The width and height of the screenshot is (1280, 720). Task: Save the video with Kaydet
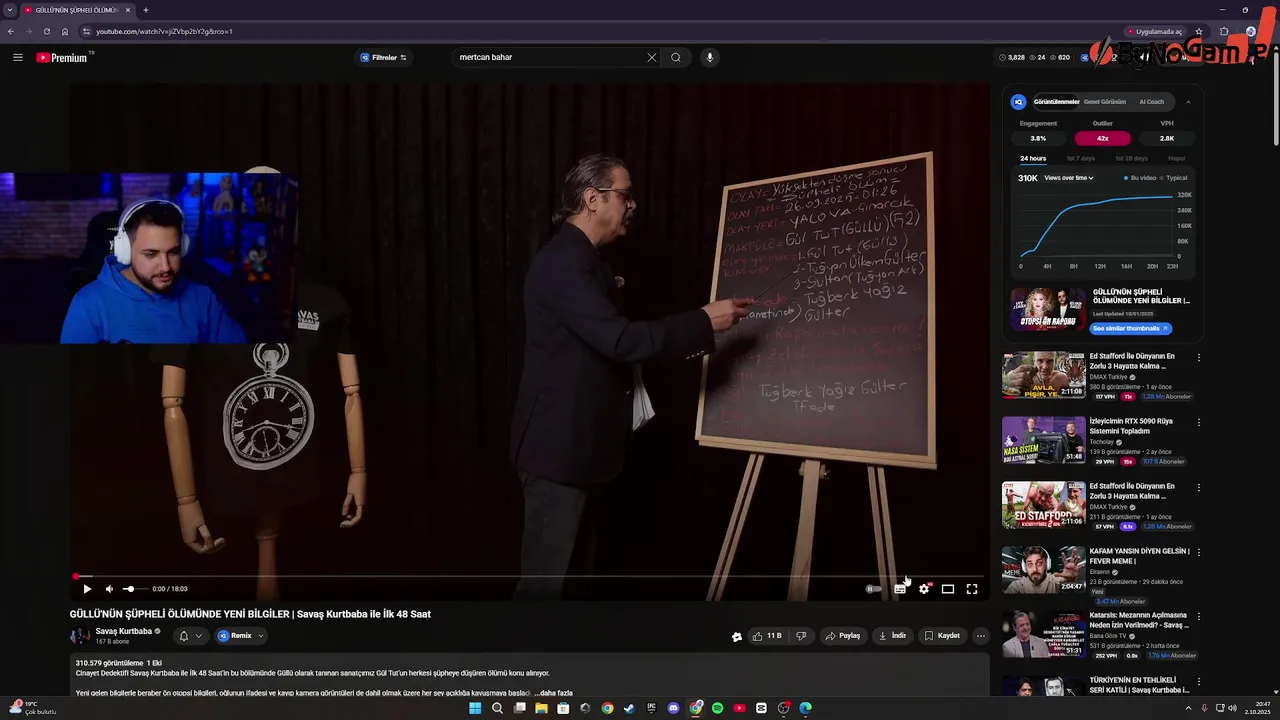click(x=942, y=636)
